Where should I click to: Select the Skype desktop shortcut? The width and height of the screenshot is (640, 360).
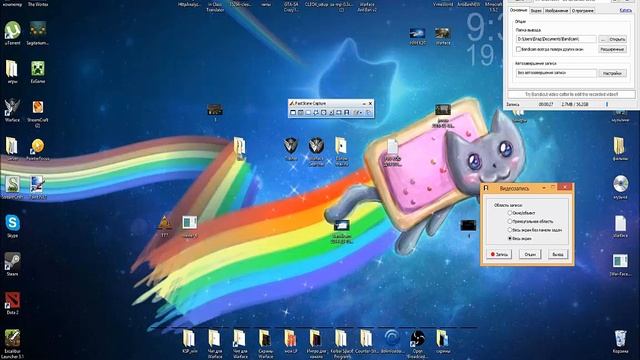(x=12, y=226)
